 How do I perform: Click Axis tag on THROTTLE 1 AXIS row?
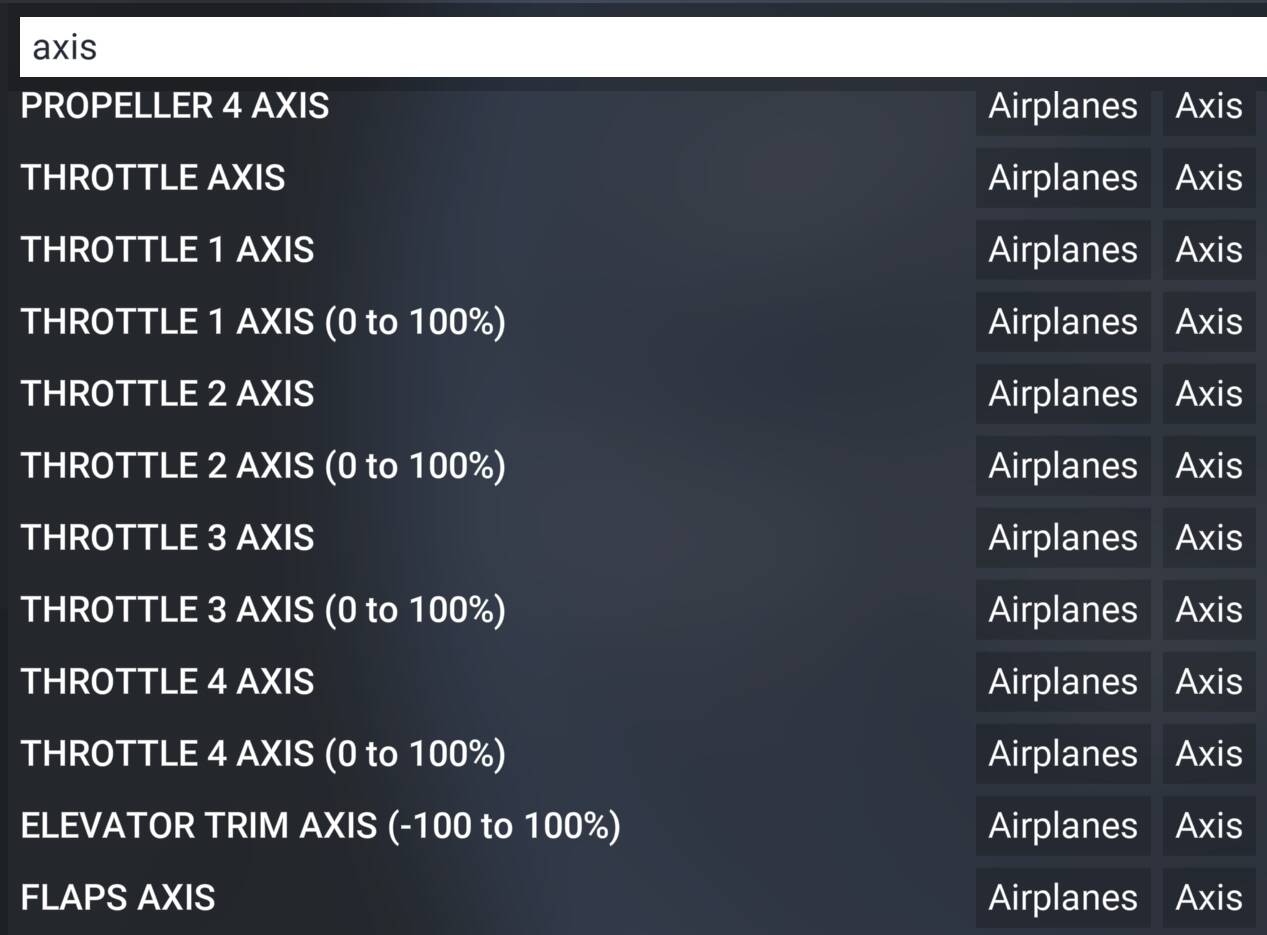click(1209, 250)
